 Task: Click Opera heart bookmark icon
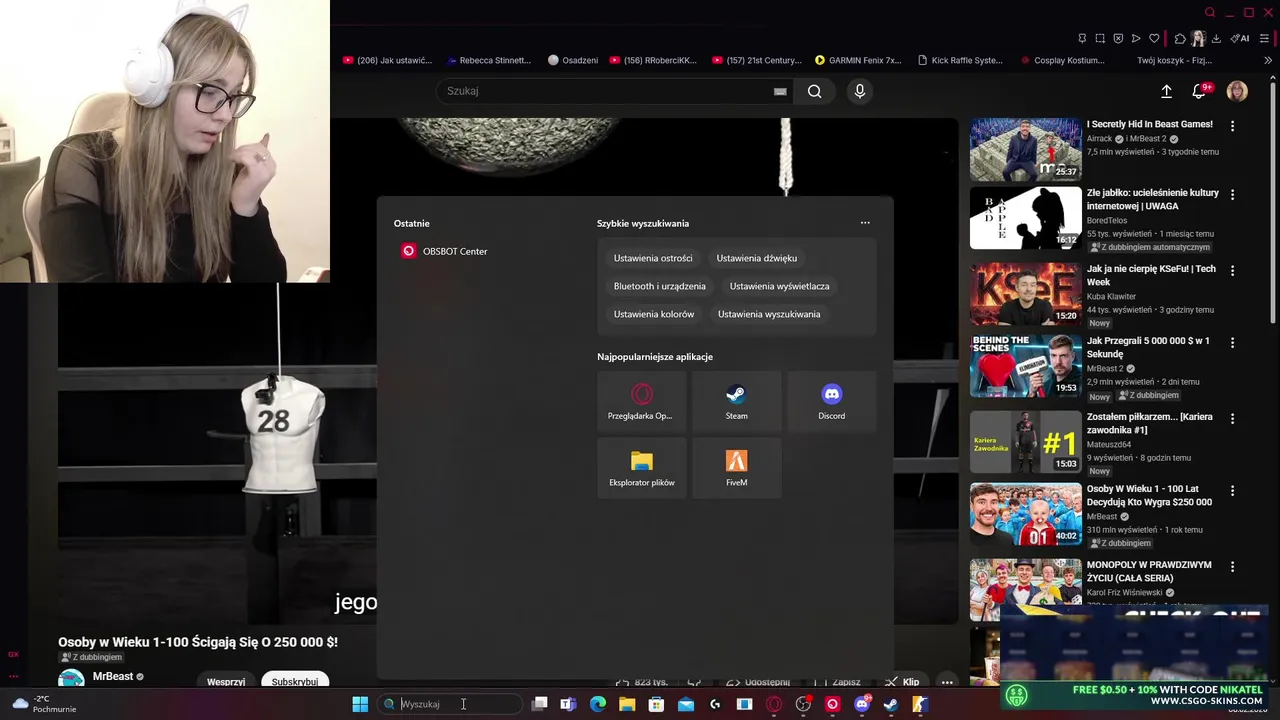point(1154,38)
